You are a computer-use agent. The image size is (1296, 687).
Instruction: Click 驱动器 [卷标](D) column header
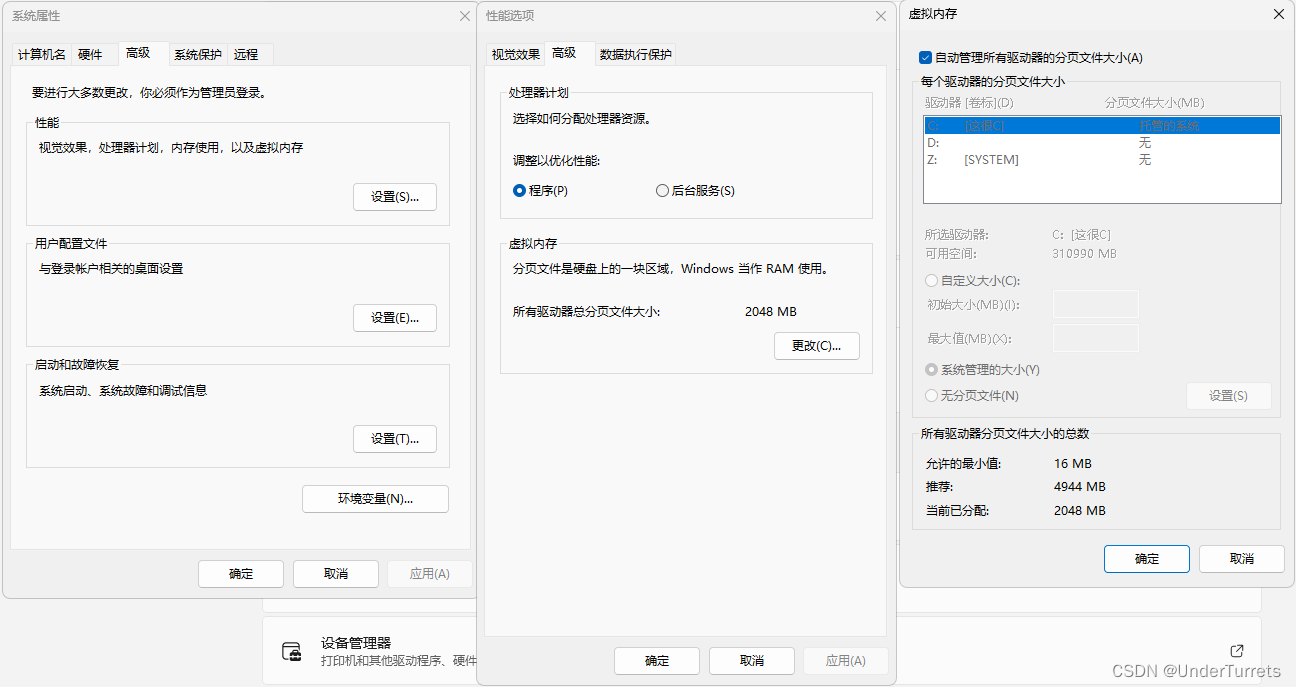click(x=969, y=103)
